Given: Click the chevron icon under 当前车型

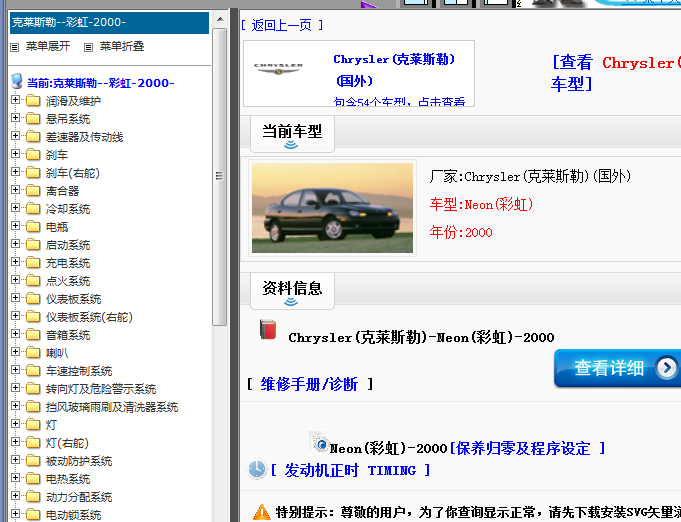Looking at the screenshot, I should pos(291,145).
